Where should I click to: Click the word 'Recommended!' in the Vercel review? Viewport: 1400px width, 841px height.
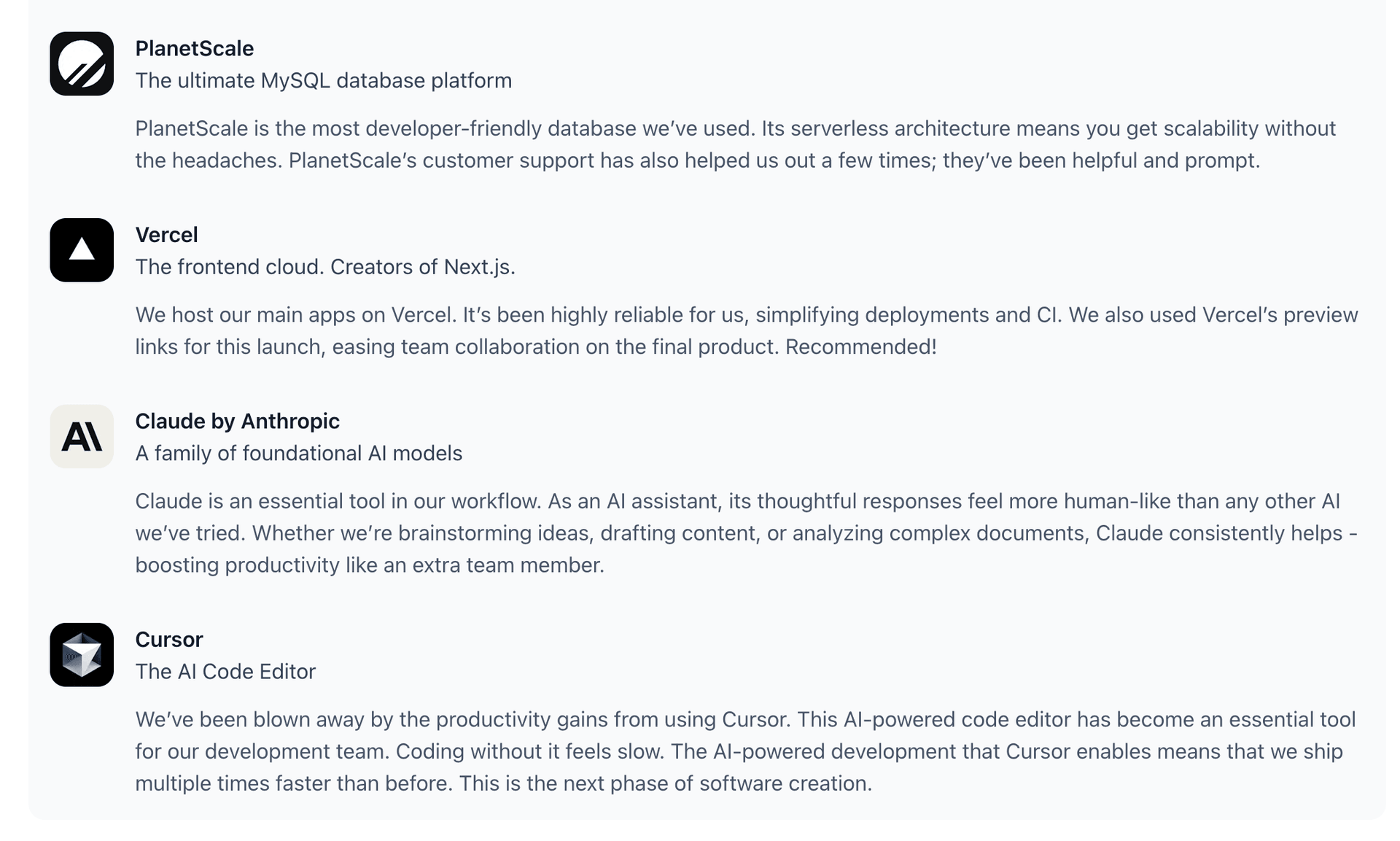tap(860, 346)
